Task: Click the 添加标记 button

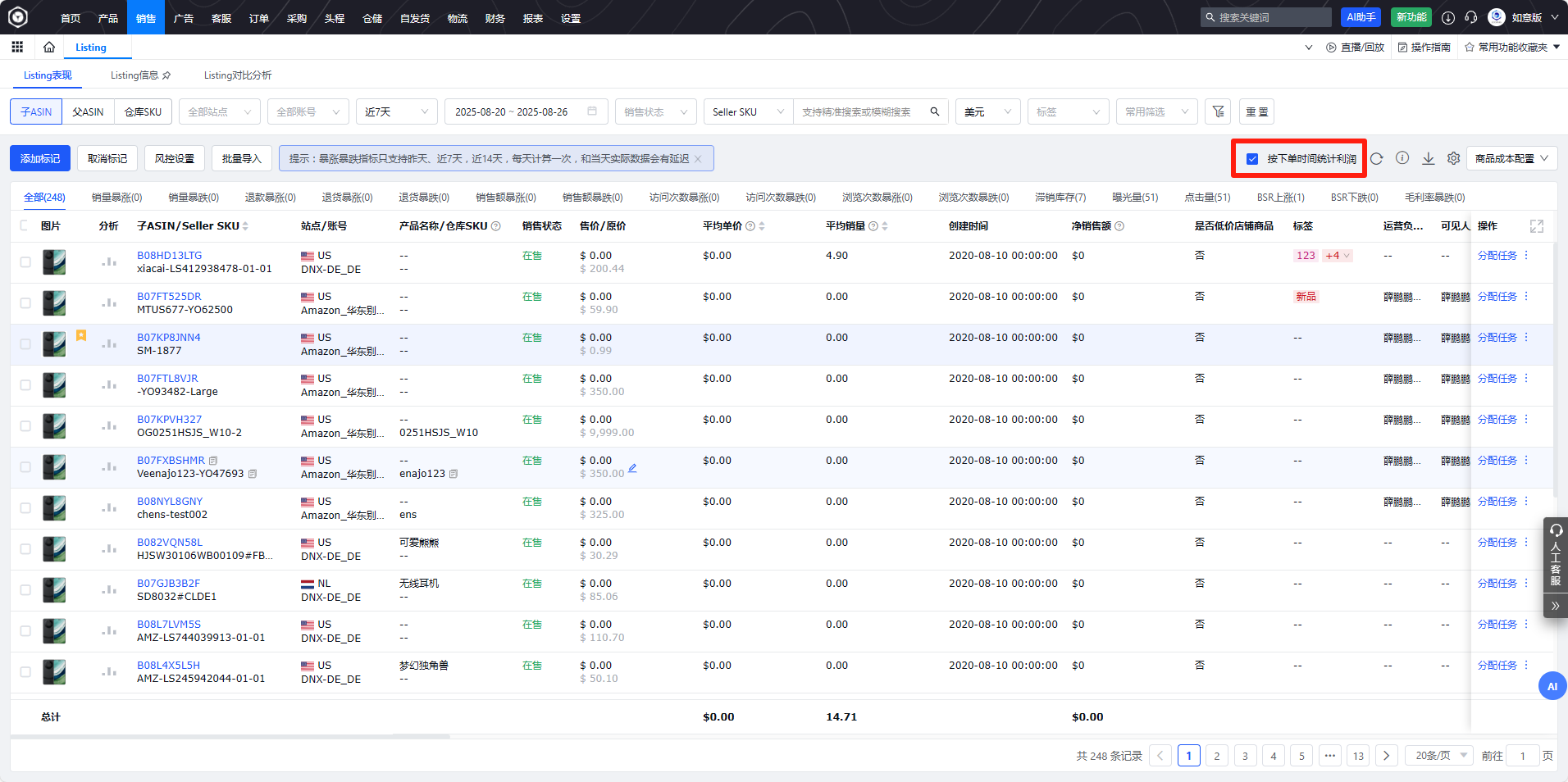Action: (x=40, y=159)
